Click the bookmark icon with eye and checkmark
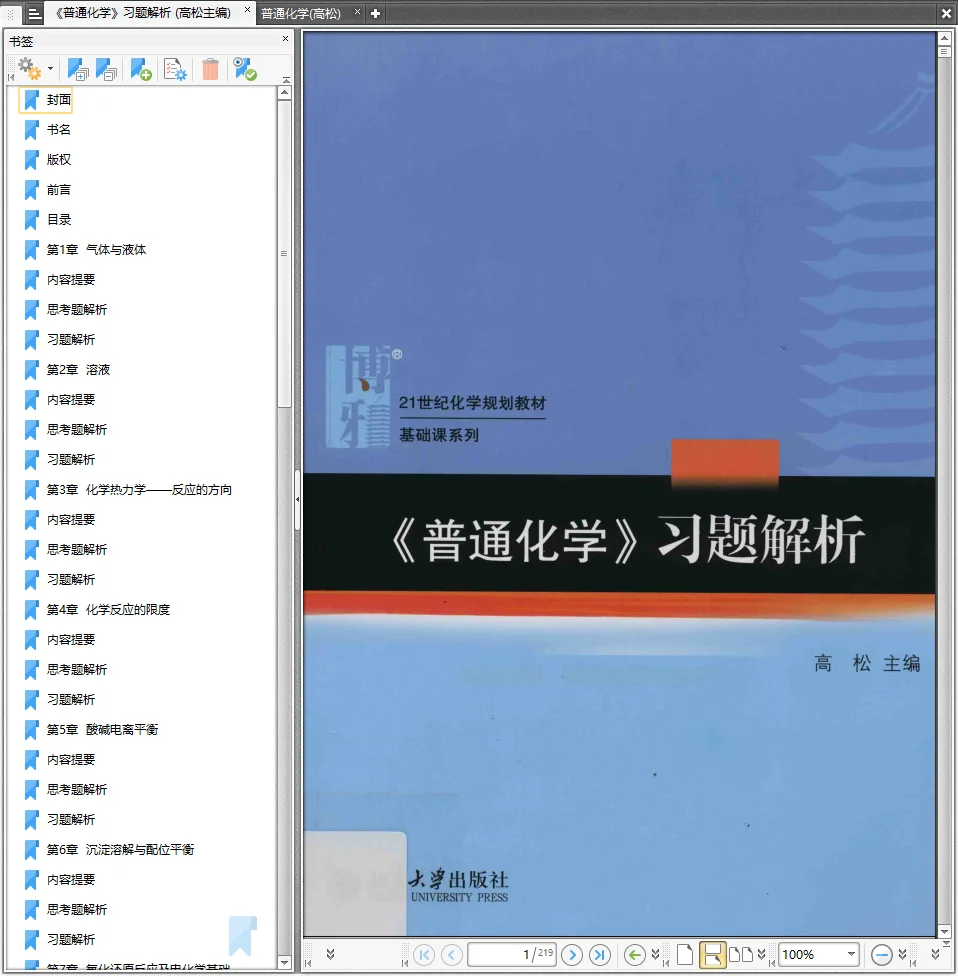 tap(245, 69)
